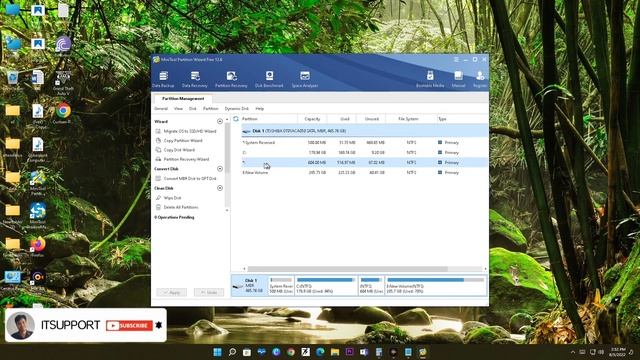The width and height of the screenshot is (640, 360).
Task: Open the General menu
Action: coord(161,109)
